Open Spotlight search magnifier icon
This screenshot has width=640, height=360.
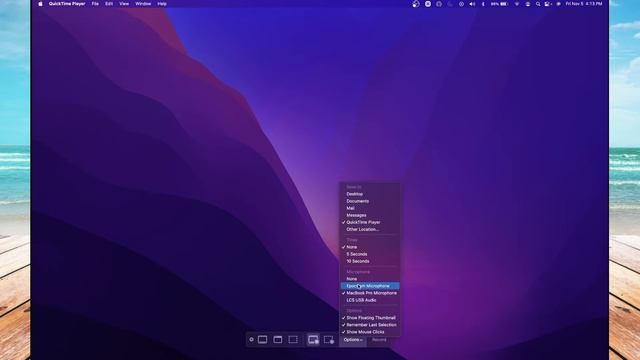538,4
